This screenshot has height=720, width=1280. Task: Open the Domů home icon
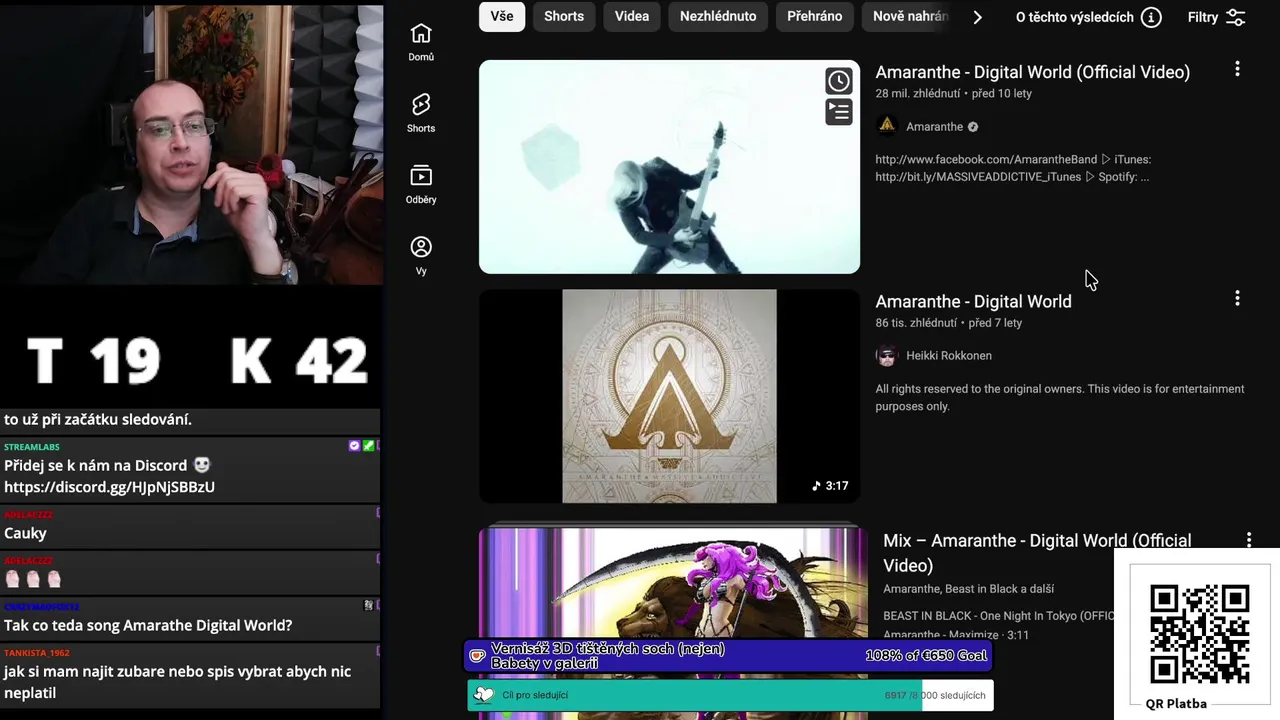[421, 34]
